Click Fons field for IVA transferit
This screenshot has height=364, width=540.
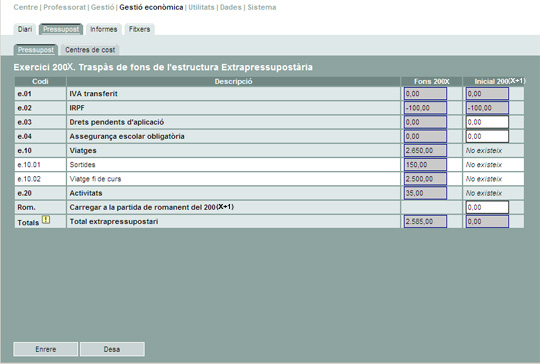[x=425, y=94]
